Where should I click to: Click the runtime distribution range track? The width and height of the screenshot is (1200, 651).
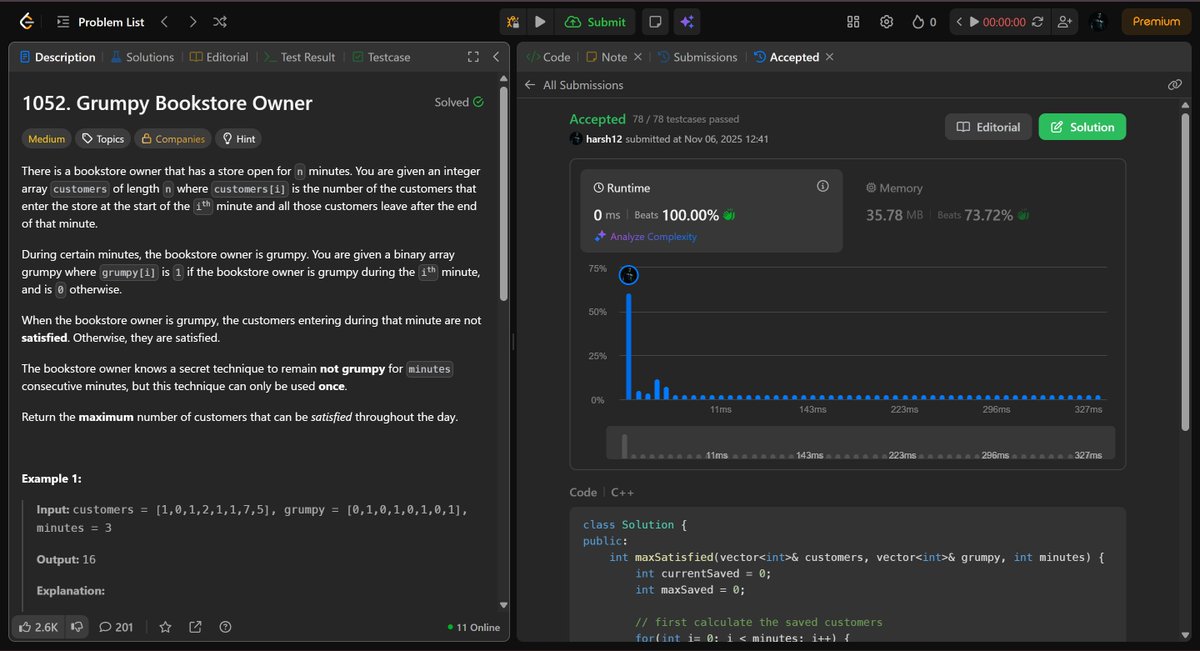(860, 444)
